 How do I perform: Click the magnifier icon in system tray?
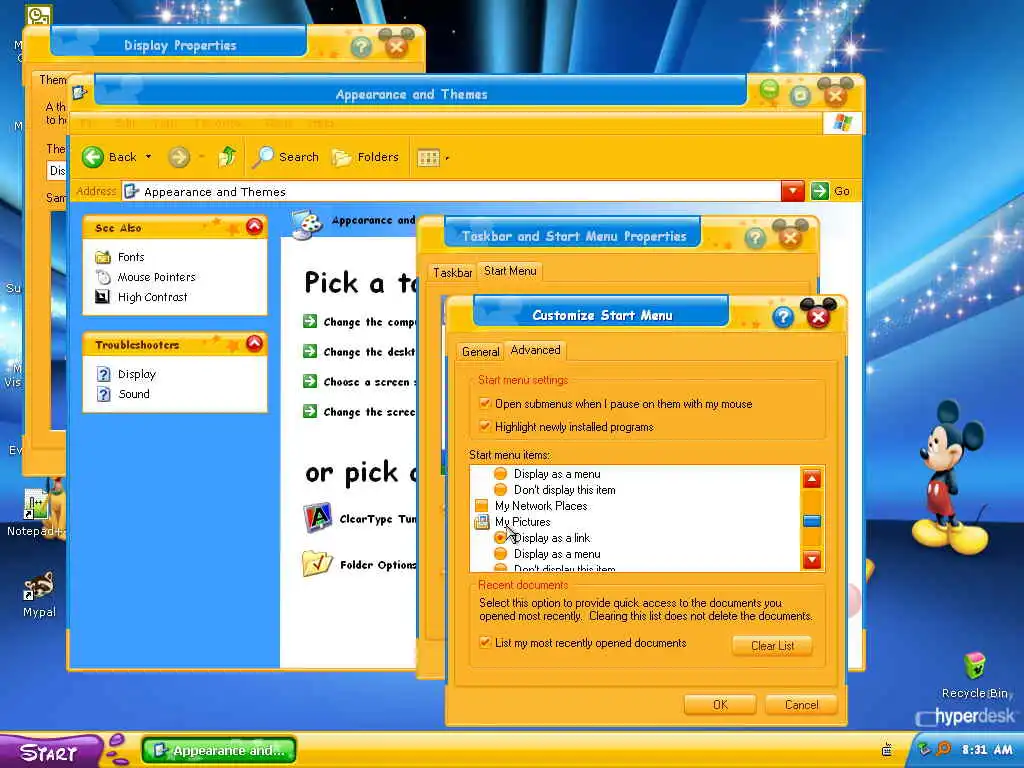pyautogui.click(x=943, y=749)
